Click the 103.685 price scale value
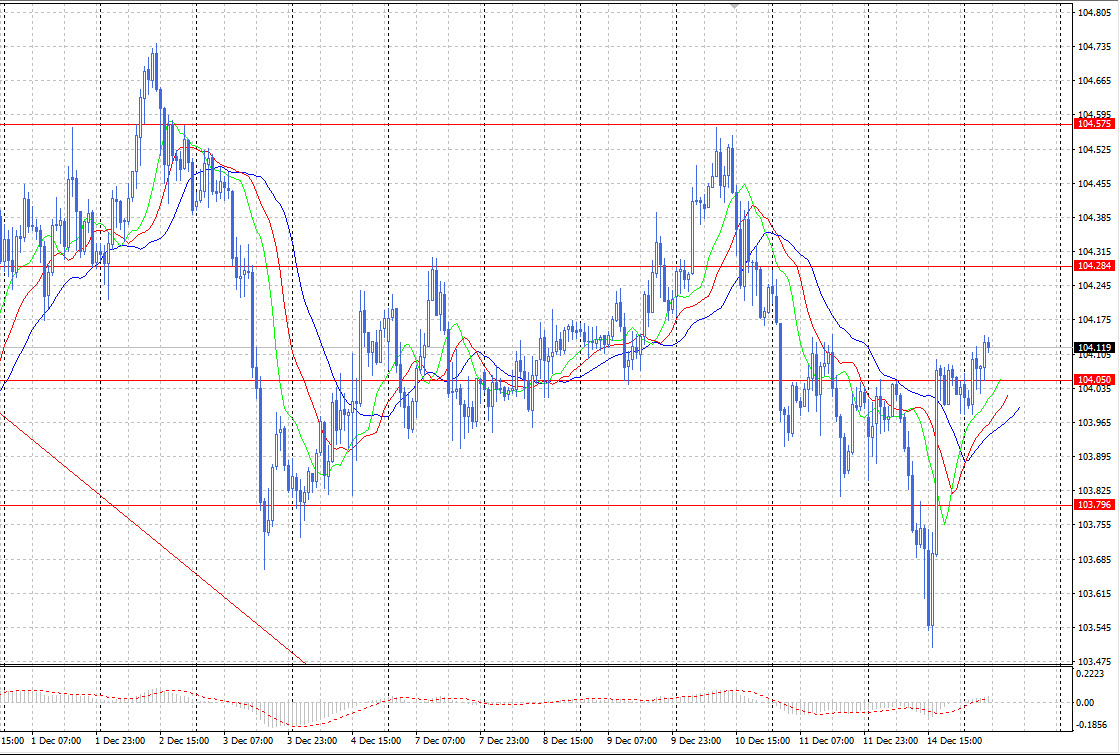 pos(1094,559)
